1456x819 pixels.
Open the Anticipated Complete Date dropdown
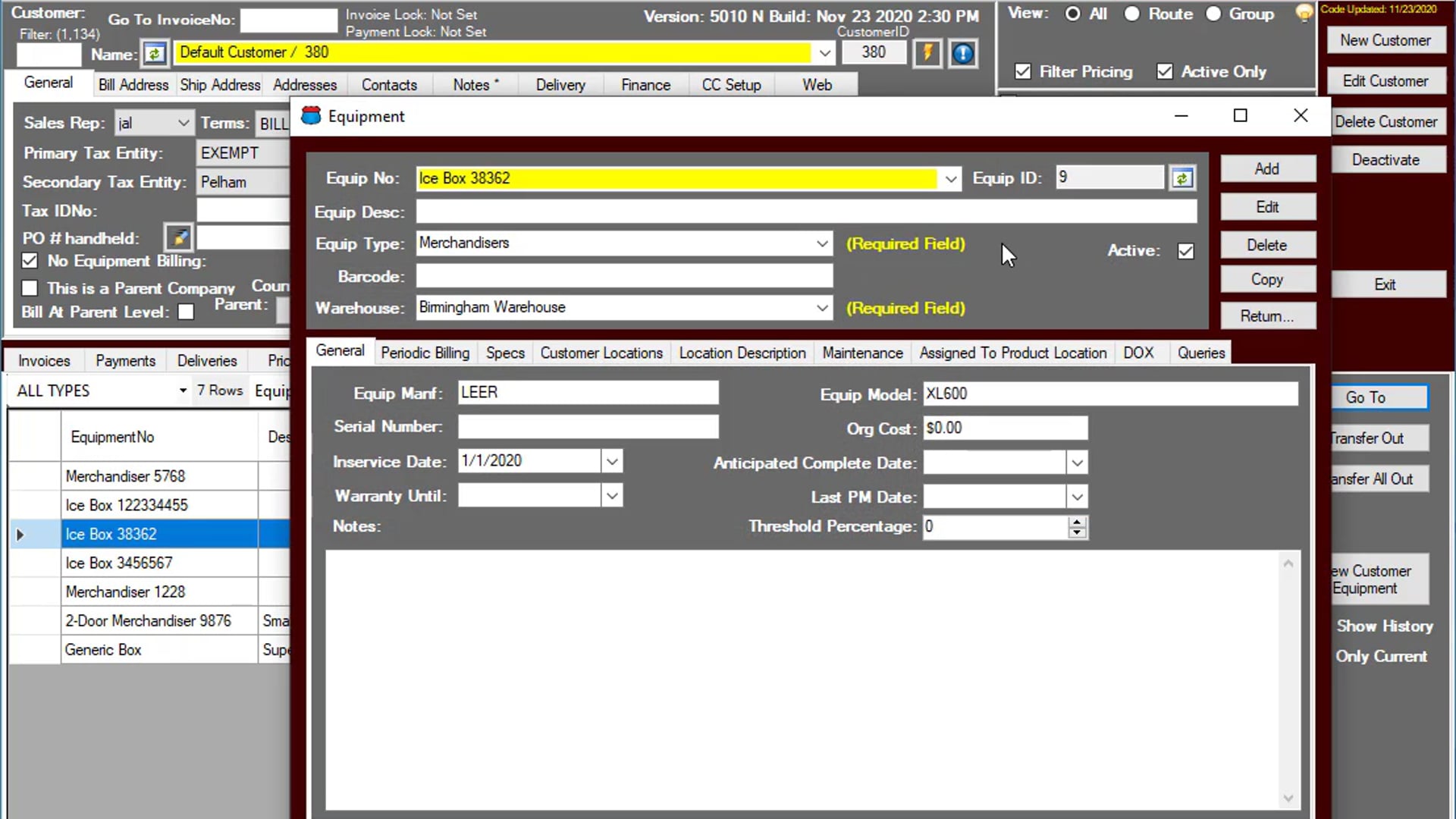pos(1077,463)
